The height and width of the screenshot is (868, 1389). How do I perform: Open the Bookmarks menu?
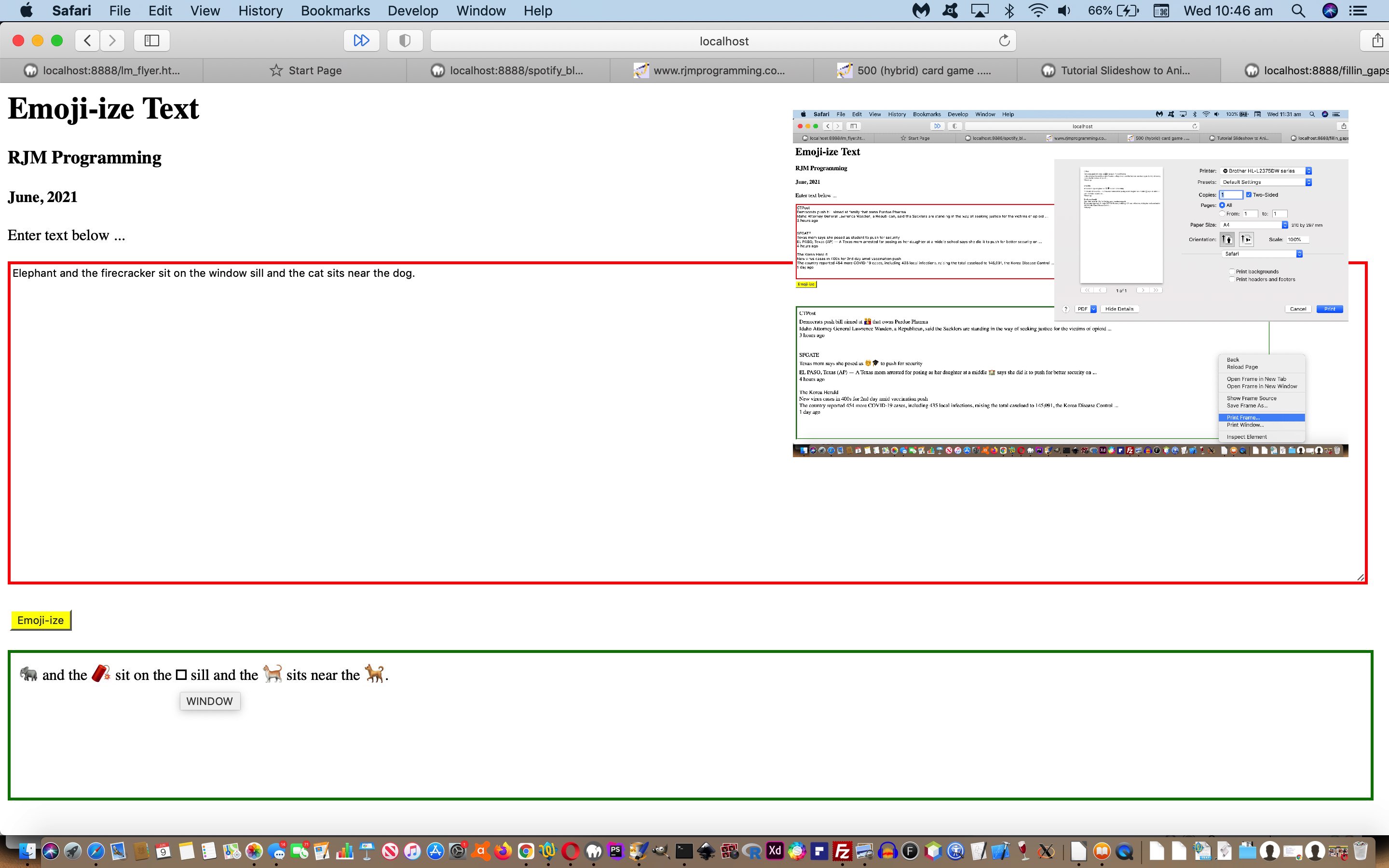coord(335,10)
